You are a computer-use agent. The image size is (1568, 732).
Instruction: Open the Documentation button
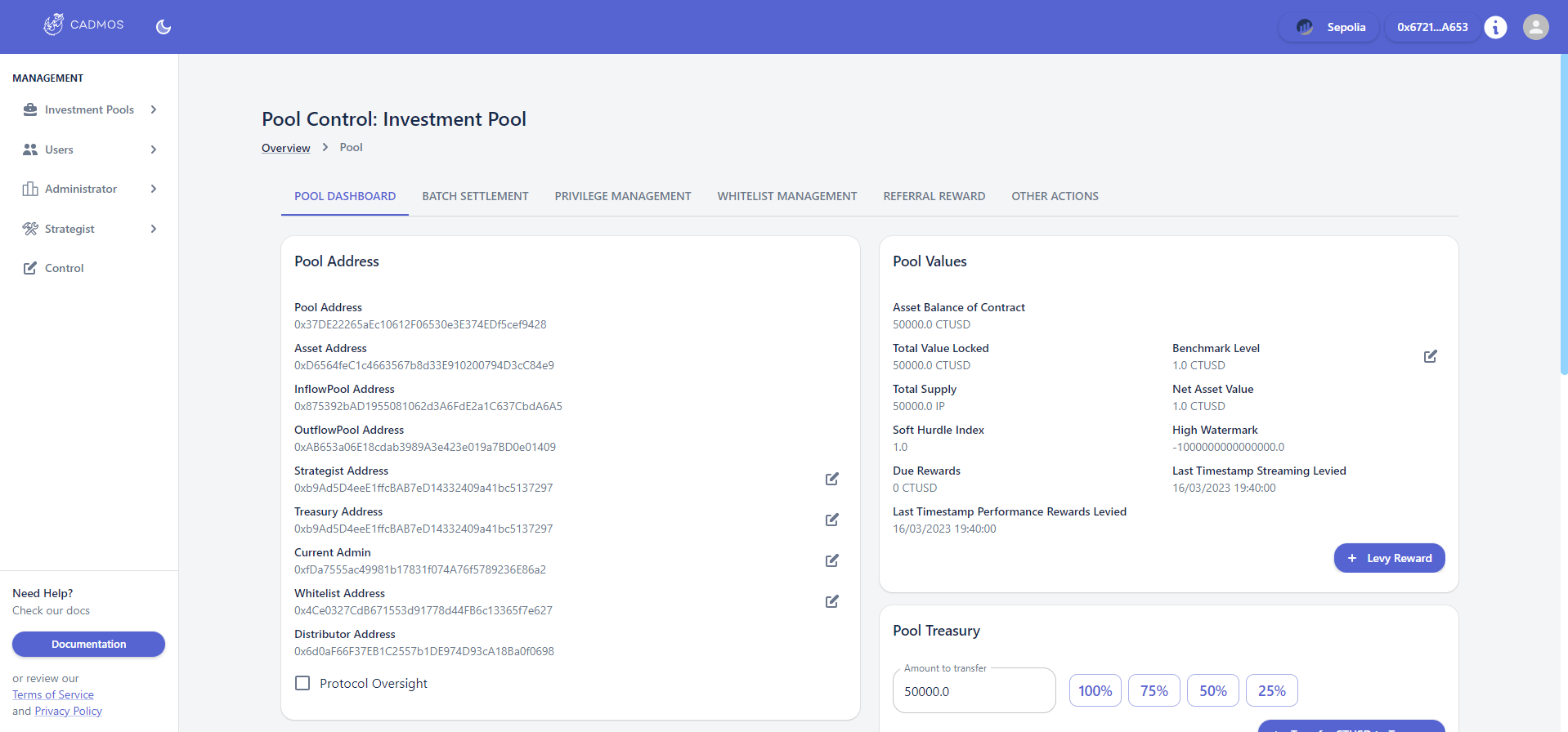tap(88, 644)
